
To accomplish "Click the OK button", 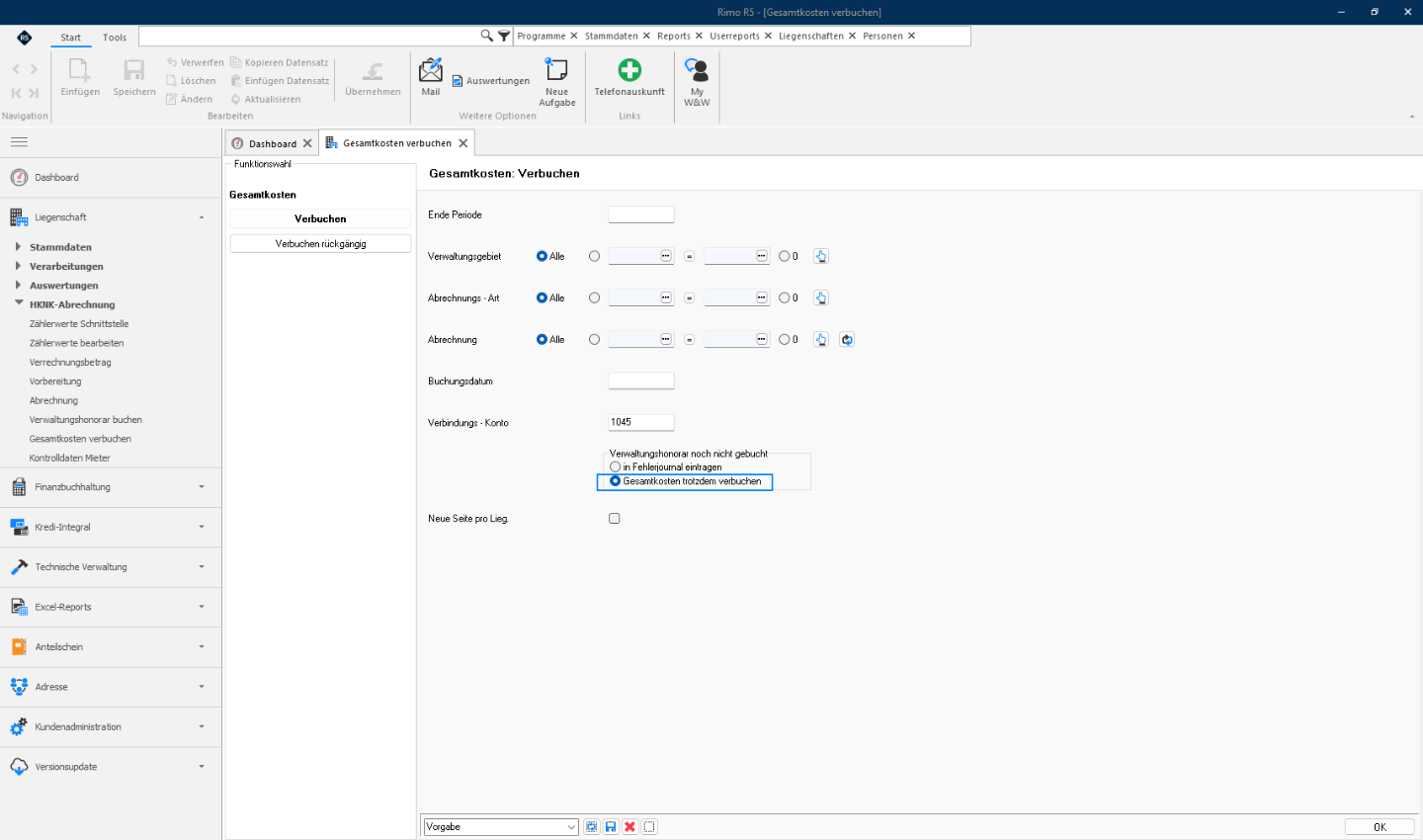I will (x=1380, y=827).
